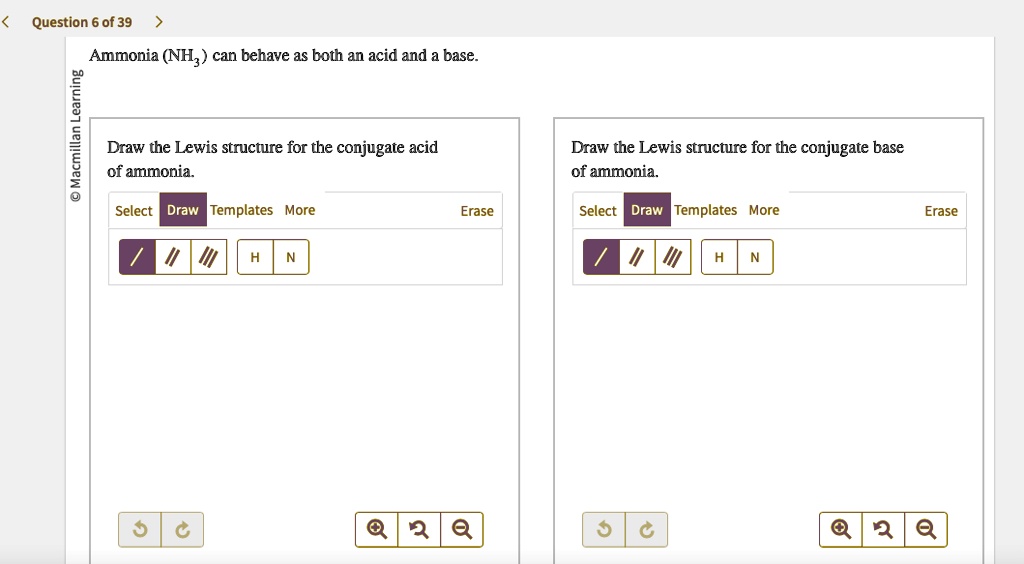1024x564 pixels.
Task: Choose nitrogen atom N in conjugate base panel
Action: 756,257
